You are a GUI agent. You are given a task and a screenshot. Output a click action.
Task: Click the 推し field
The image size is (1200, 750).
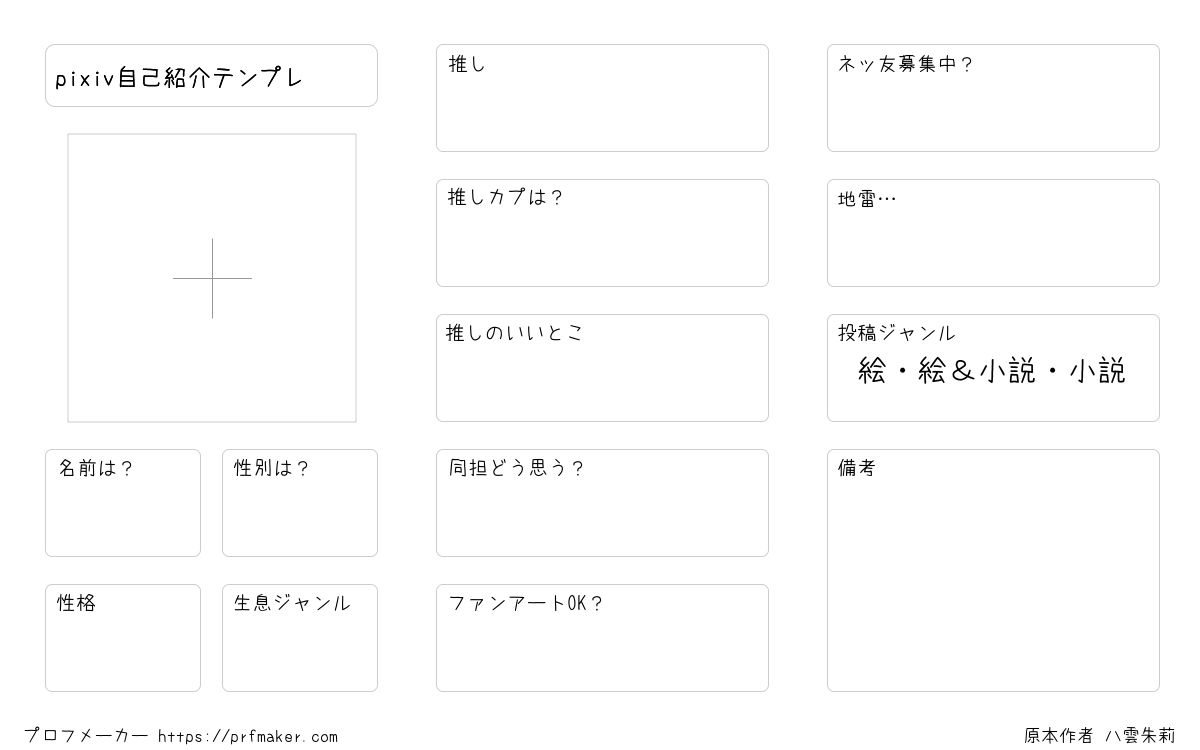coord(602,98)
